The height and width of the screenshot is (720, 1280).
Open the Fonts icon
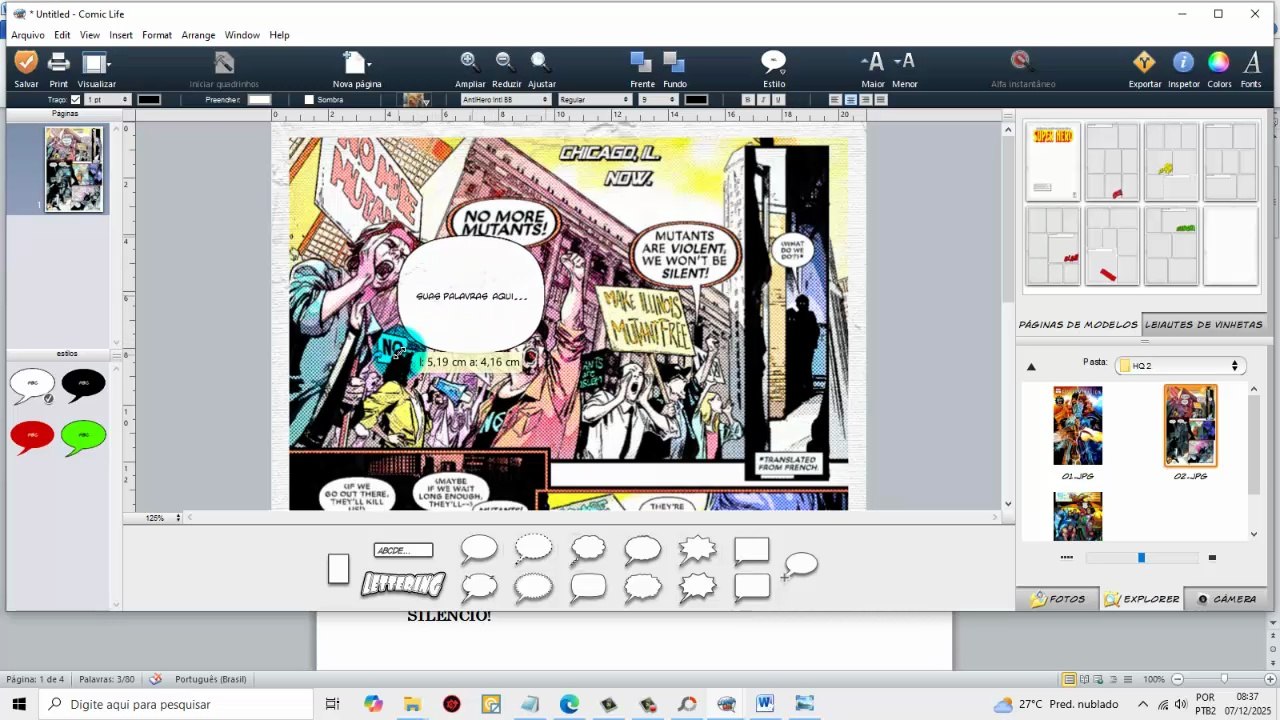pos(1251,62)
